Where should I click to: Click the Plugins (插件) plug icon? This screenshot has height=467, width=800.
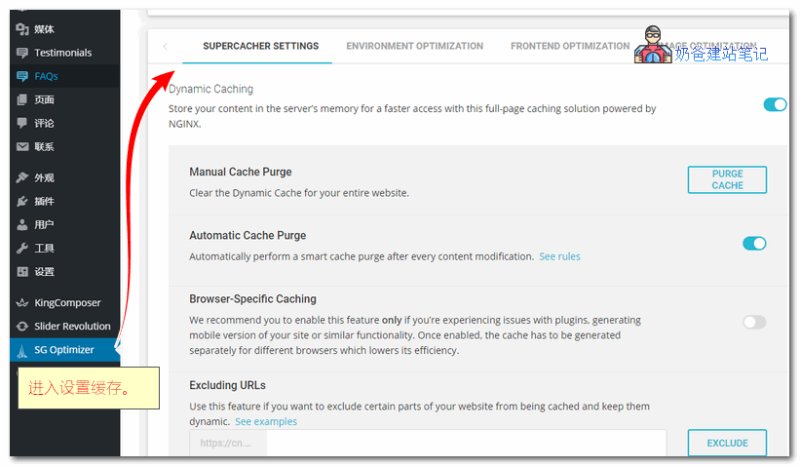(x=22, y=201)
